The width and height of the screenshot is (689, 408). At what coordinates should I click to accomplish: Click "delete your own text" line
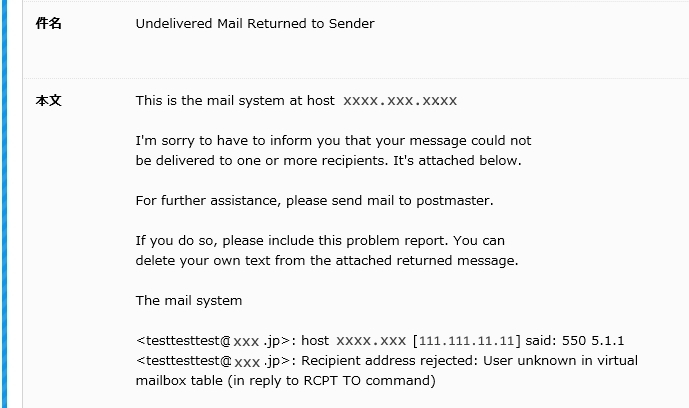coord(327,260)
